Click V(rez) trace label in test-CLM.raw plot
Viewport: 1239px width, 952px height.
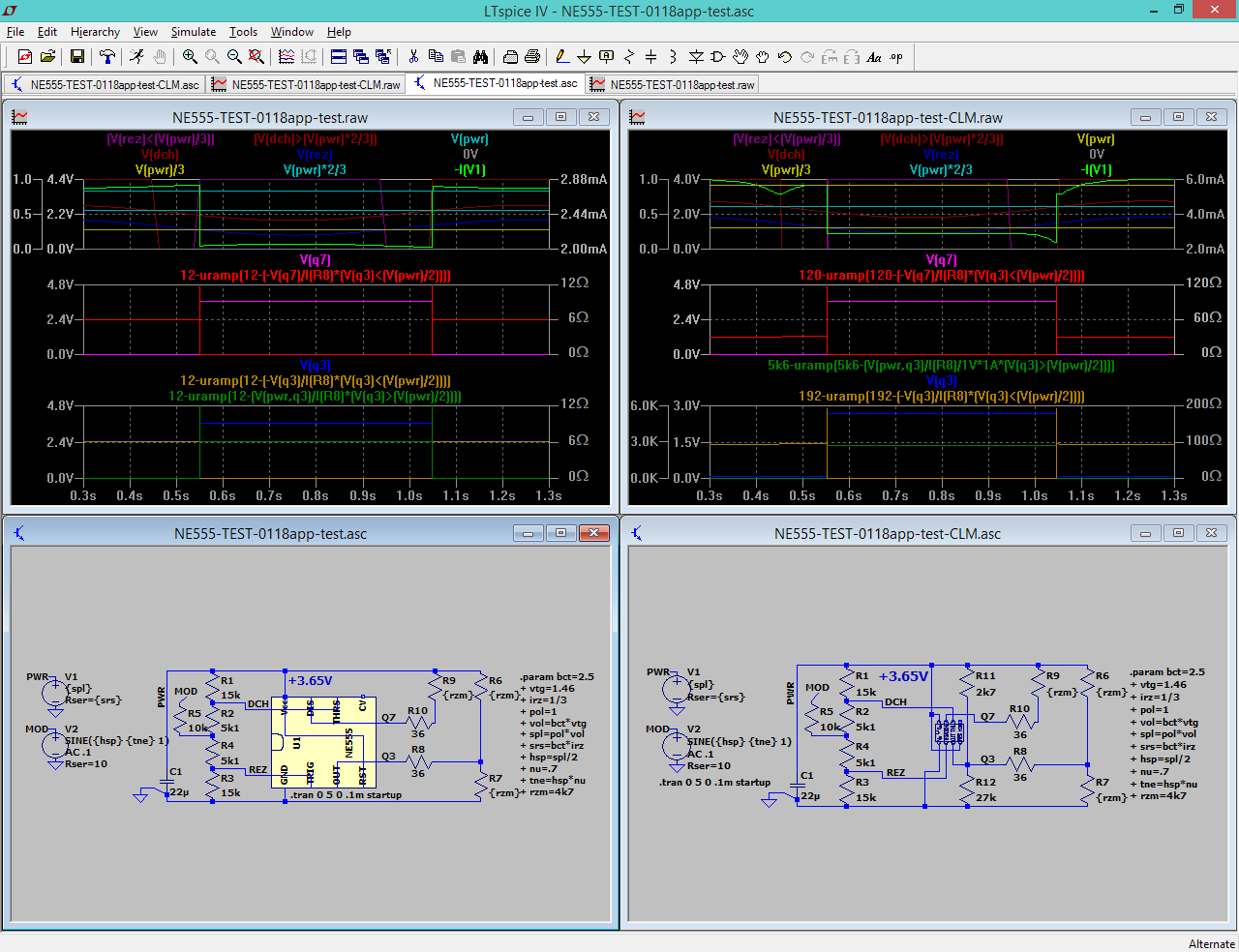(941, 155)
